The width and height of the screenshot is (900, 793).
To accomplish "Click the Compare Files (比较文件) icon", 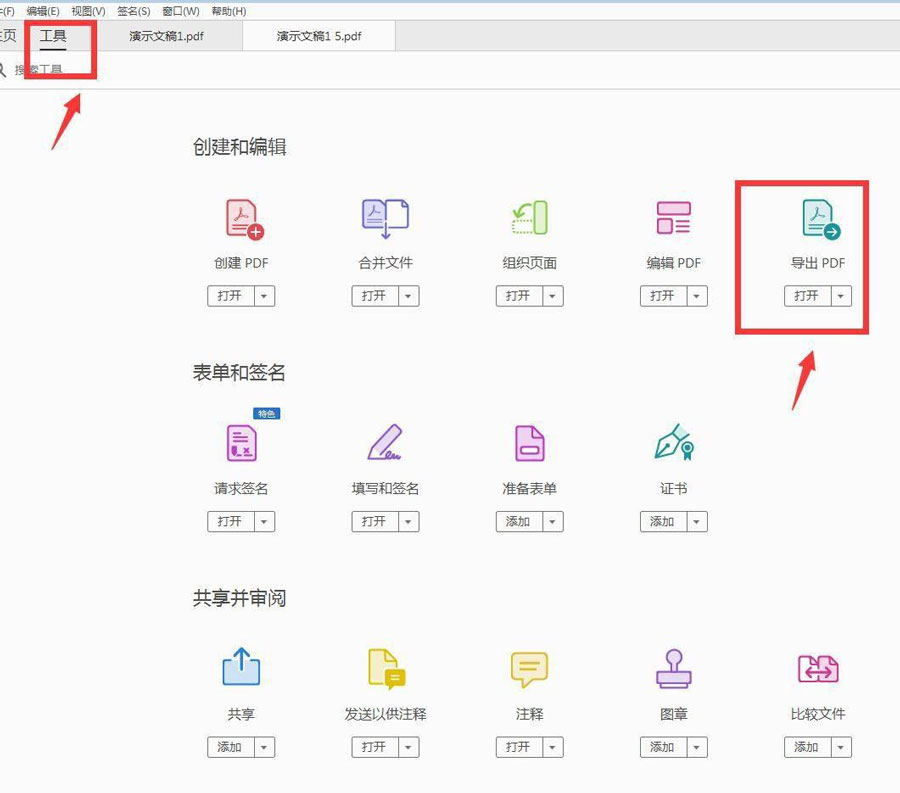I will coord(818,669).
